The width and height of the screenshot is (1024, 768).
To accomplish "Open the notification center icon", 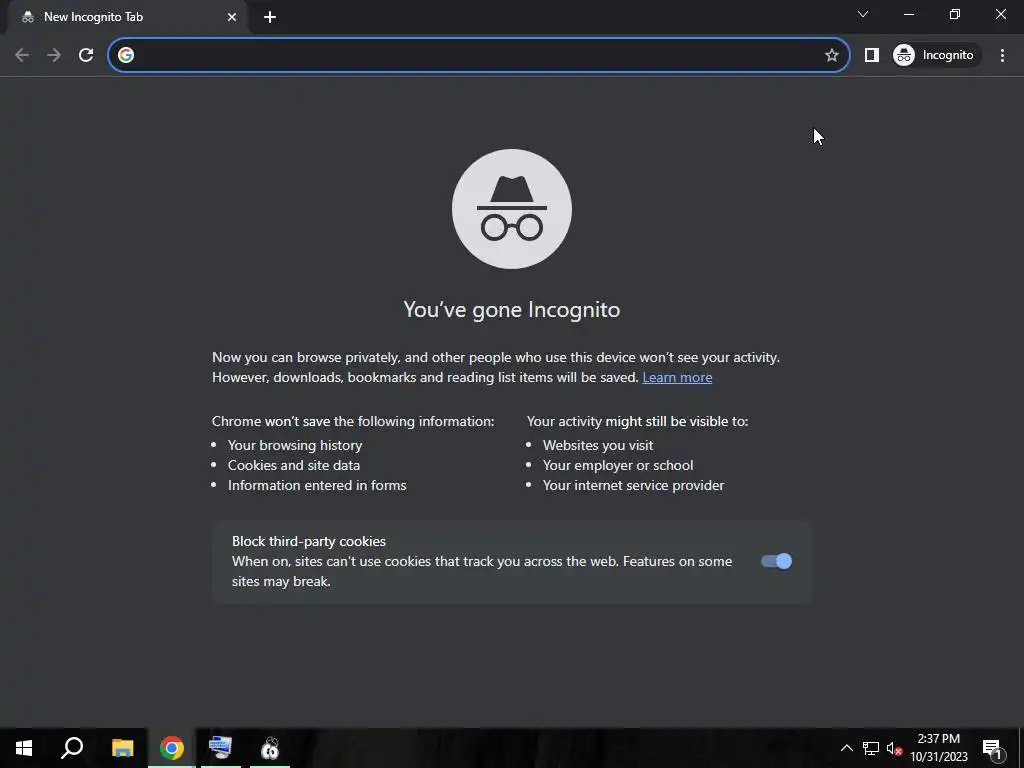I will tap(992, 748).
